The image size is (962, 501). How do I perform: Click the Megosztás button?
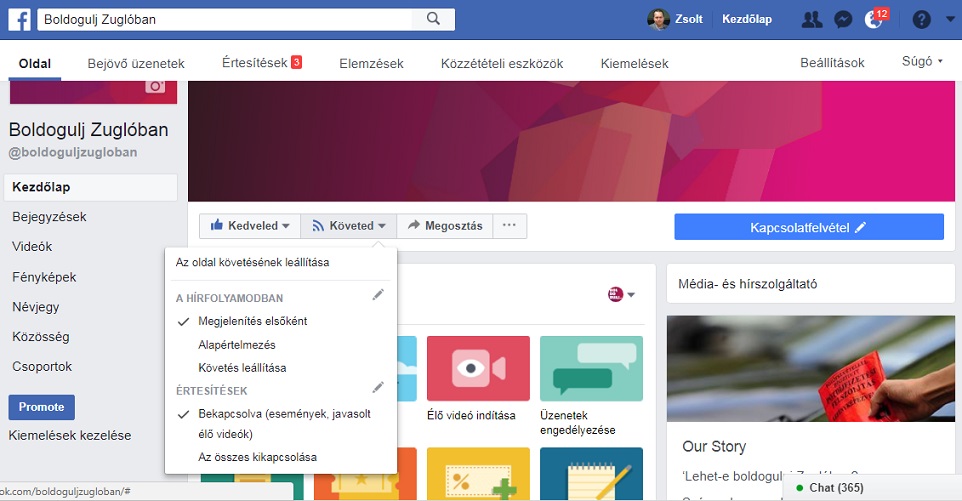(x=445, y=226)
